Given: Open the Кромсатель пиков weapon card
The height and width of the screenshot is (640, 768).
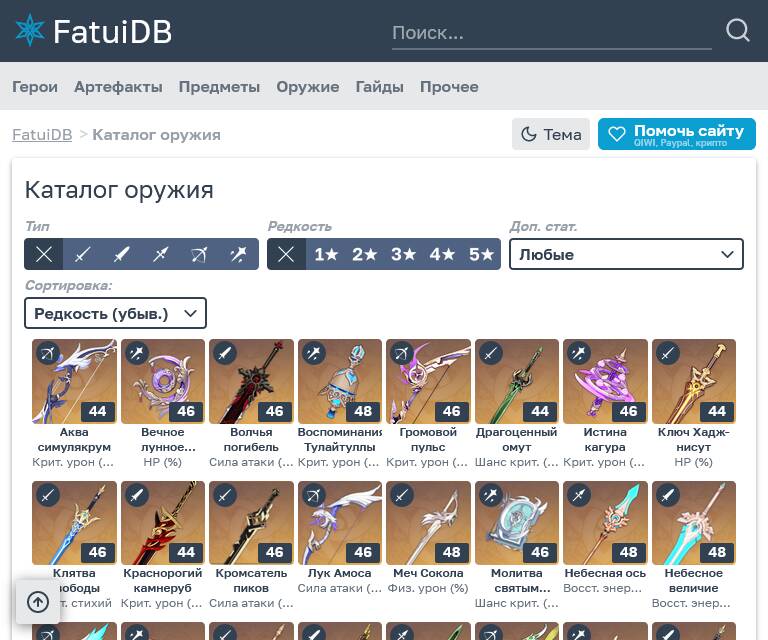Looking at the screenshot, I should tap(251, 545).
